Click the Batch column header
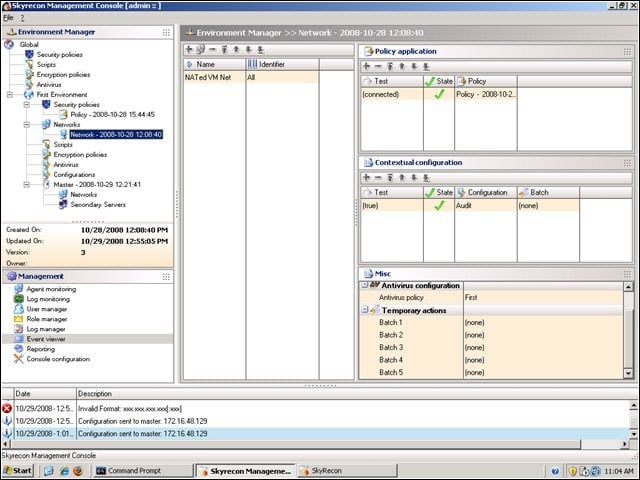Viewport: 640px width, 480px height. click(548, 192)
